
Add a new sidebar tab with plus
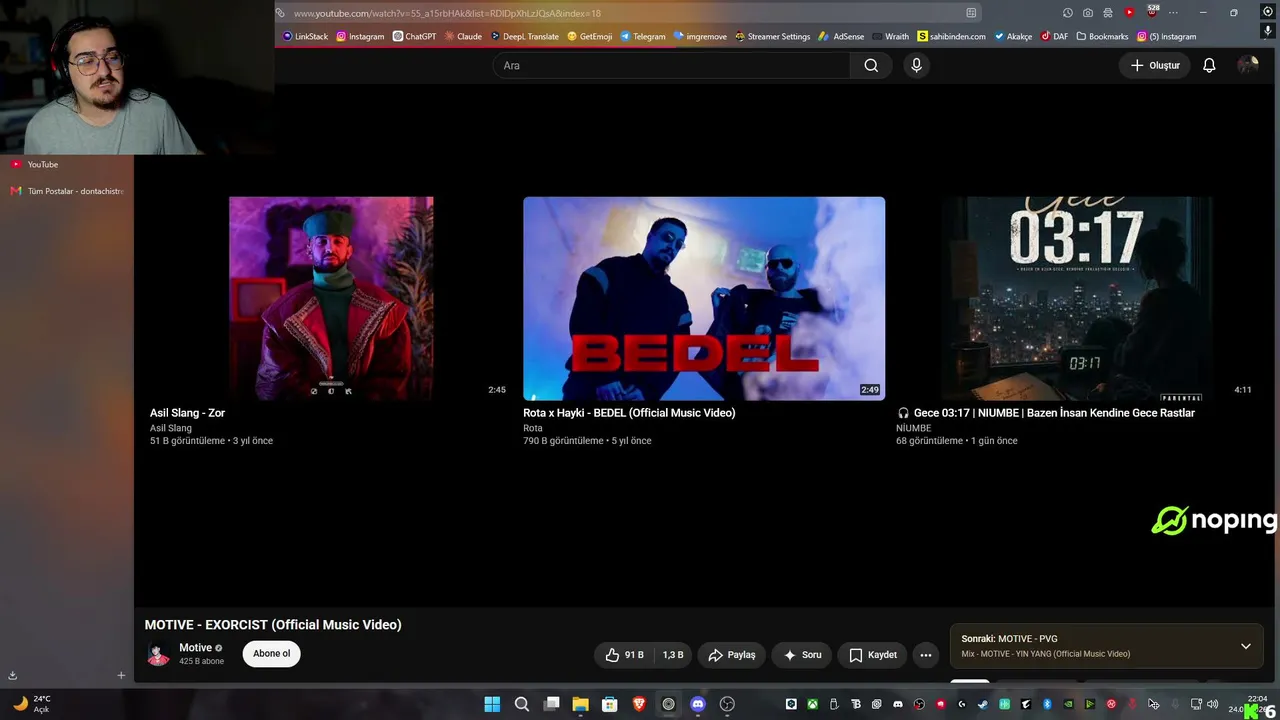tap(121, 675)
